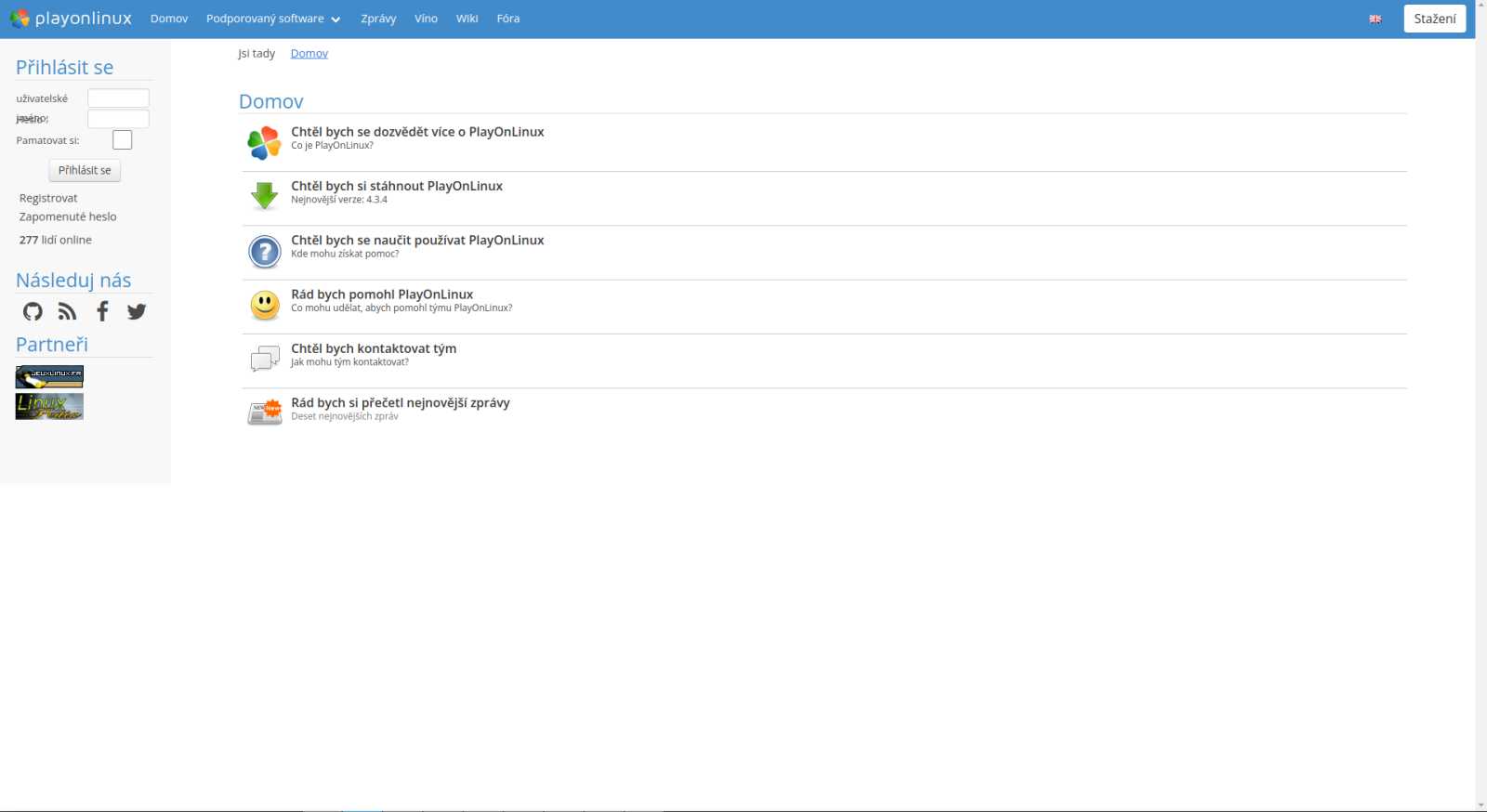
Task: Open the Registrovat link
Action: tap(48, 198)
